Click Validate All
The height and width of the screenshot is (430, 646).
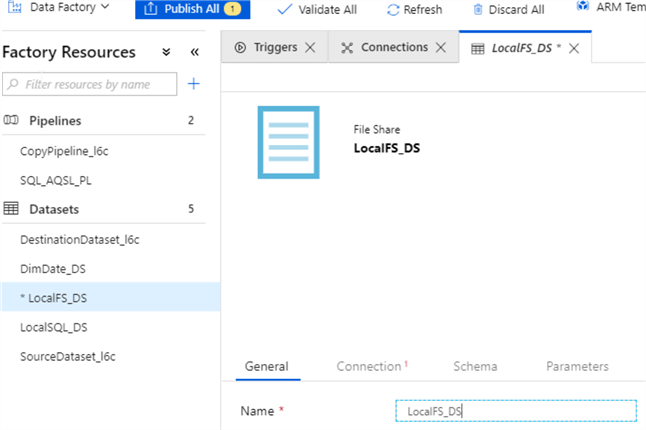tap(317, 9)
